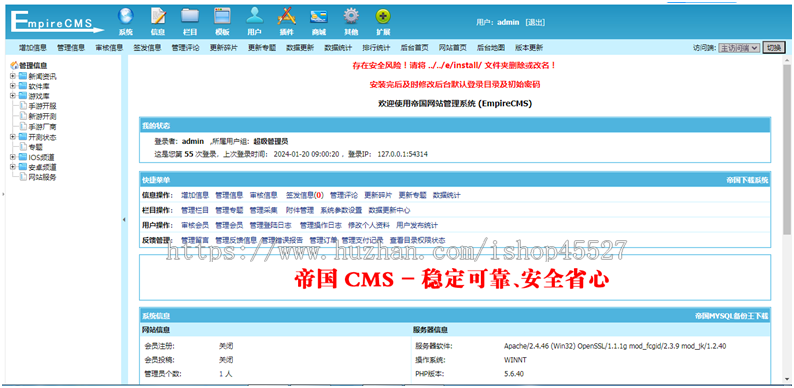Click 网站首页 in the top submenu bar
Image resolution: width=794 pixels, height=388 pixels.
coord(453,48)
